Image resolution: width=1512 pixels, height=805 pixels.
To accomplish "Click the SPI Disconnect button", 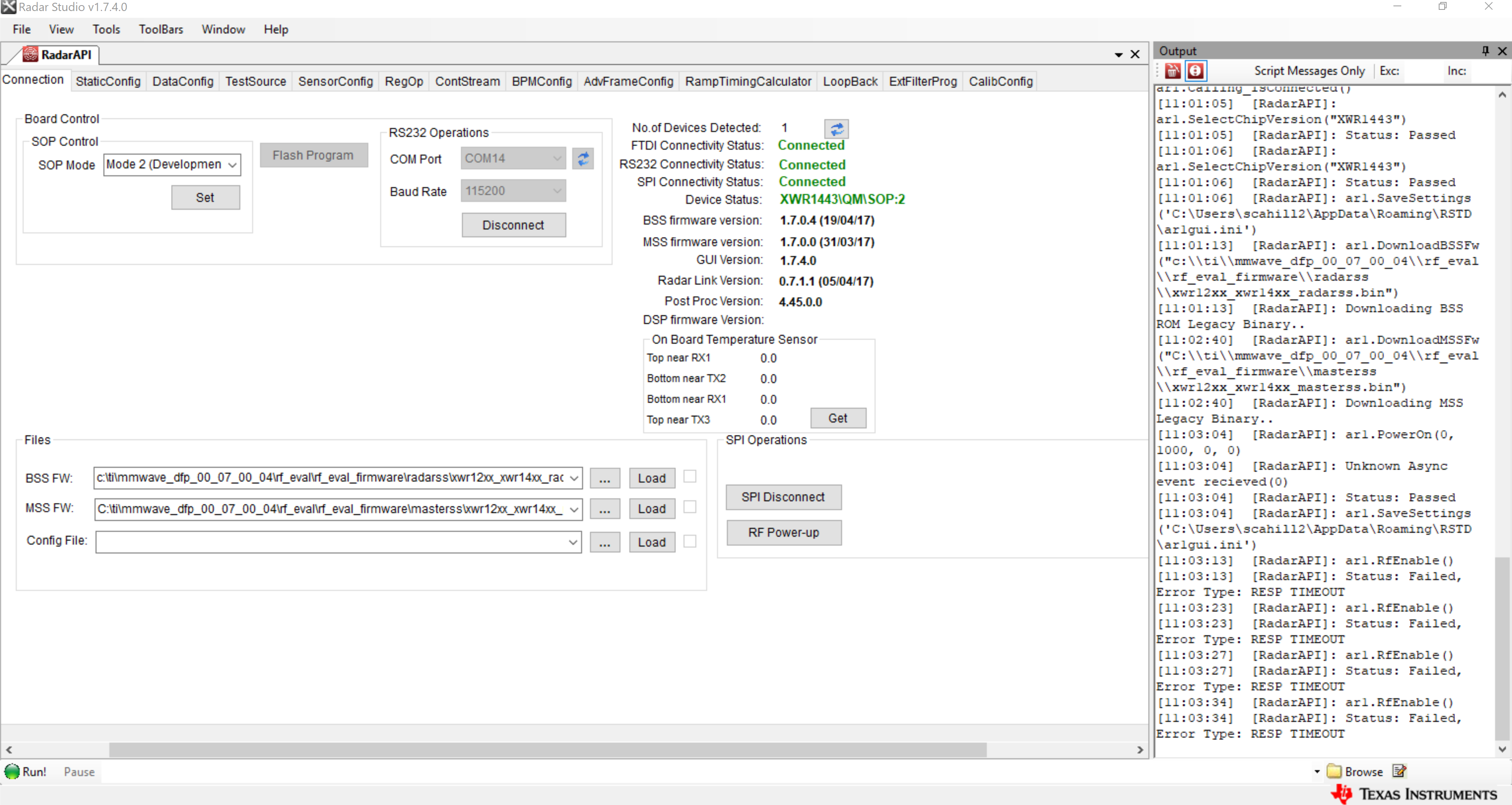I will (783, 497).
